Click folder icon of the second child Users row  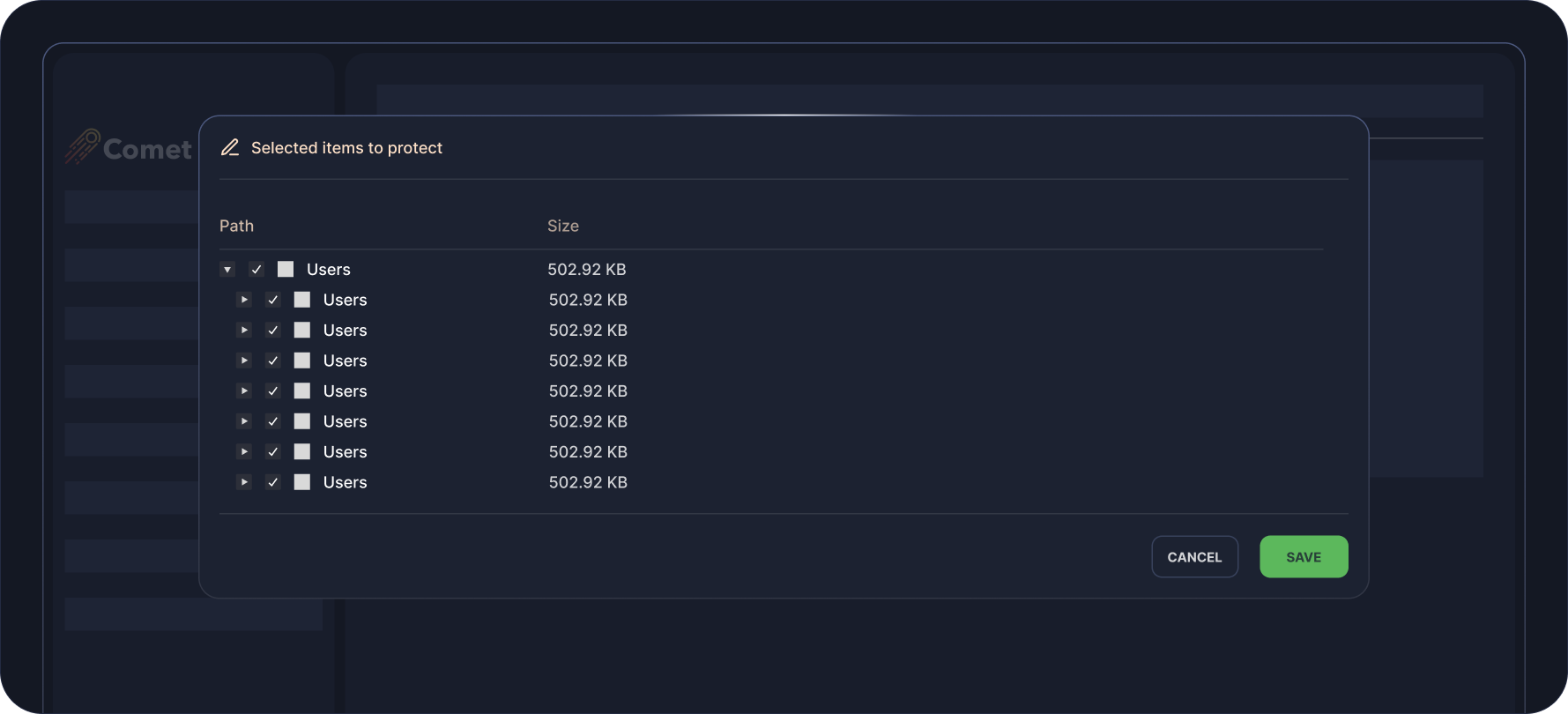point(302,331)
